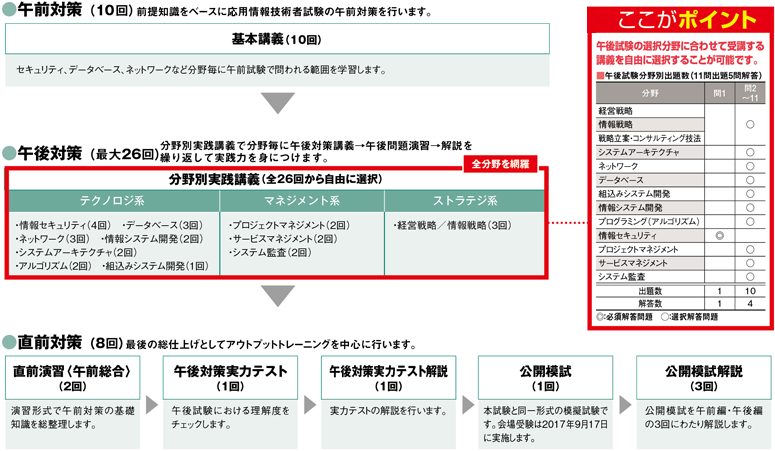Select the double-circle mark for 情報セキュリティ
Screen dimensions: 775x451
(x=719, y=234)
